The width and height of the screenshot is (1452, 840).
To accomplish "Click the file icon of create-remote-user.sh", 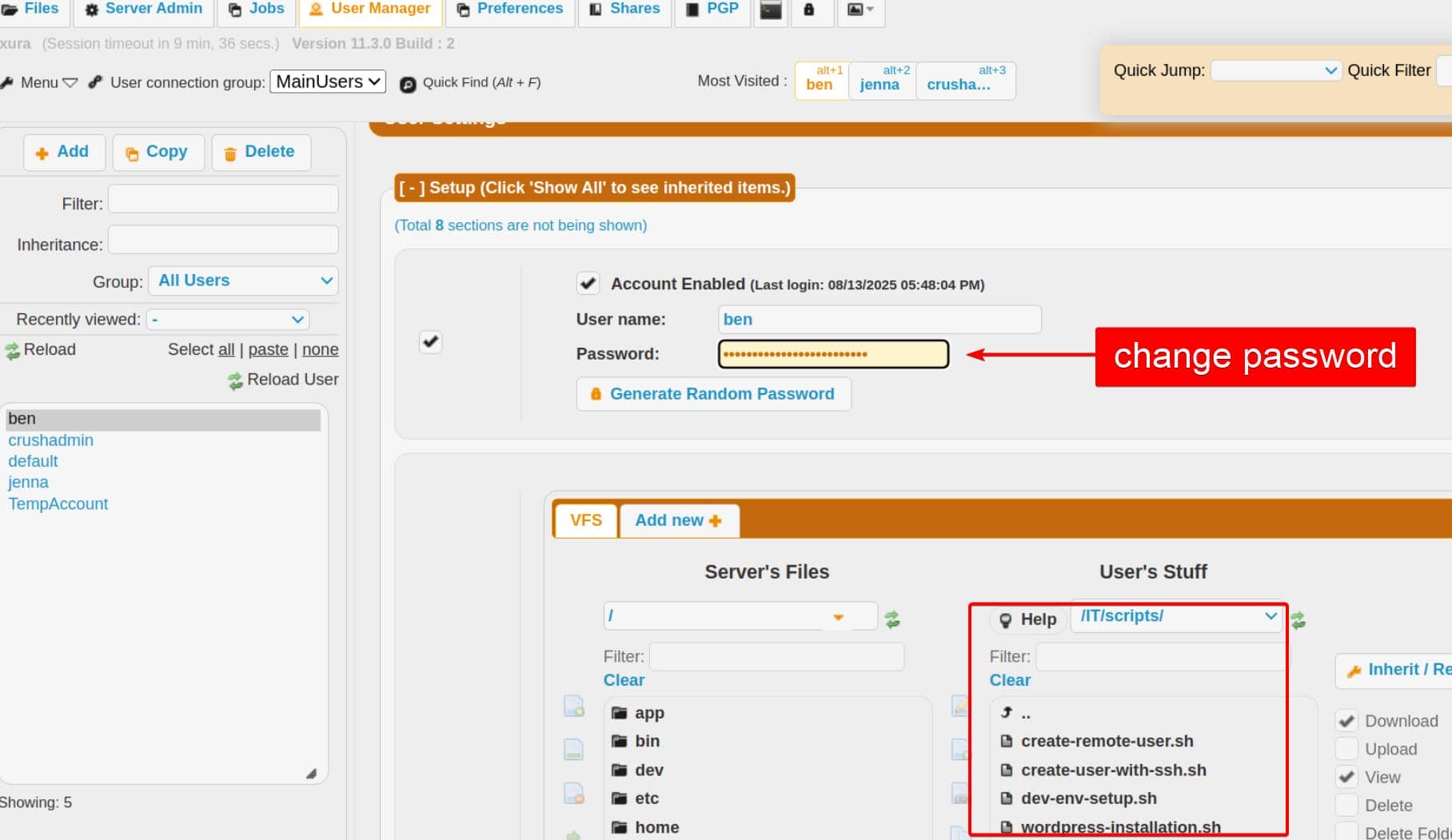I will 1007,742.
